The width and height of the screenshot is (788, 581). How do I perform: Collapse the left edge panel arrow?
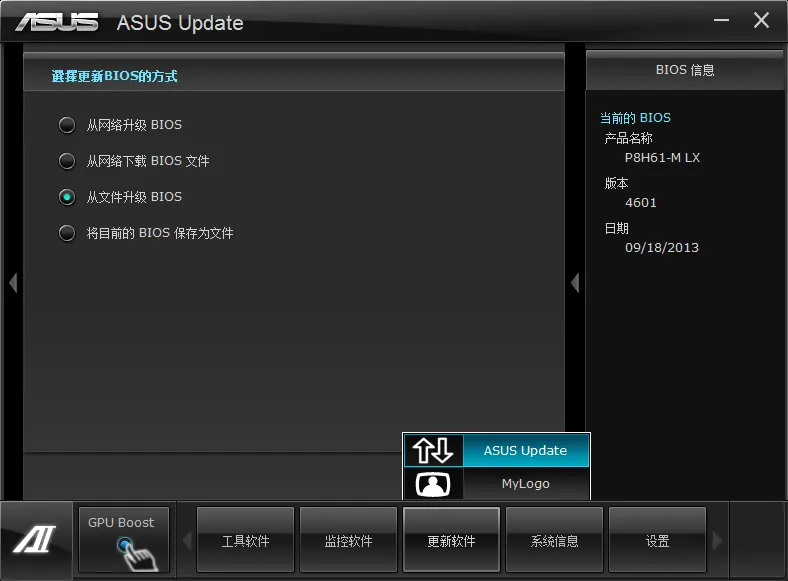pos(13,283)
